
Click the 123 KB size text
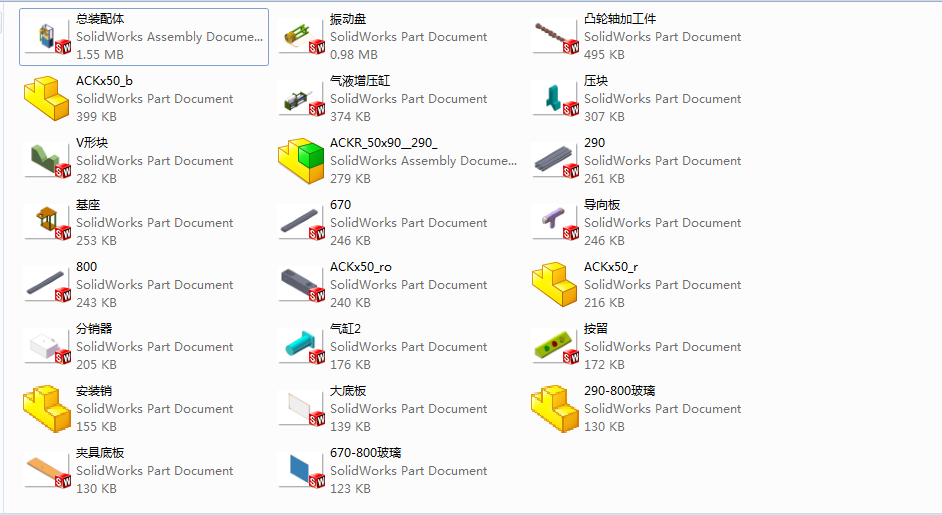(x=350, y=489)
